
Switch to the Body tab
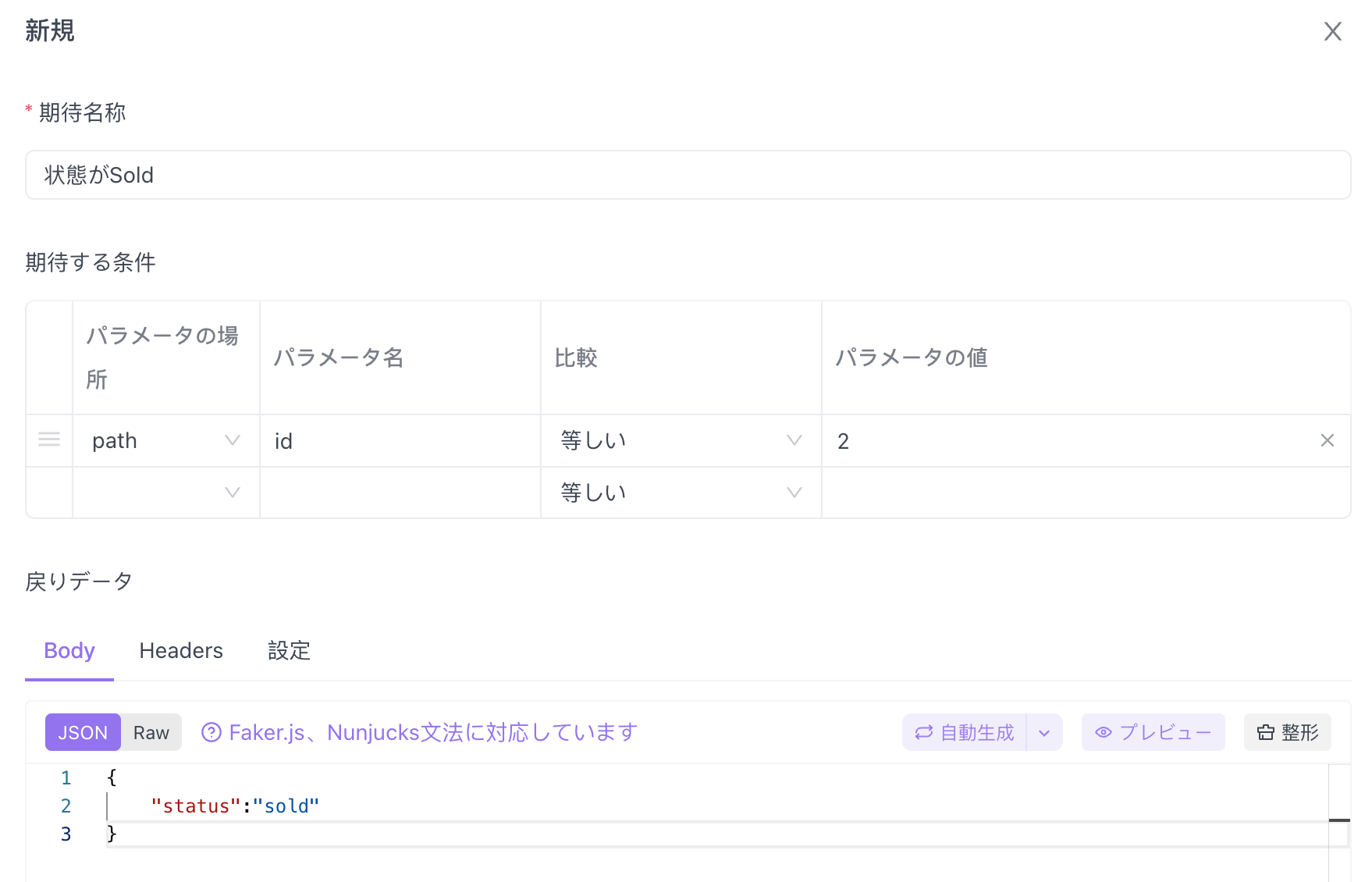69,650
